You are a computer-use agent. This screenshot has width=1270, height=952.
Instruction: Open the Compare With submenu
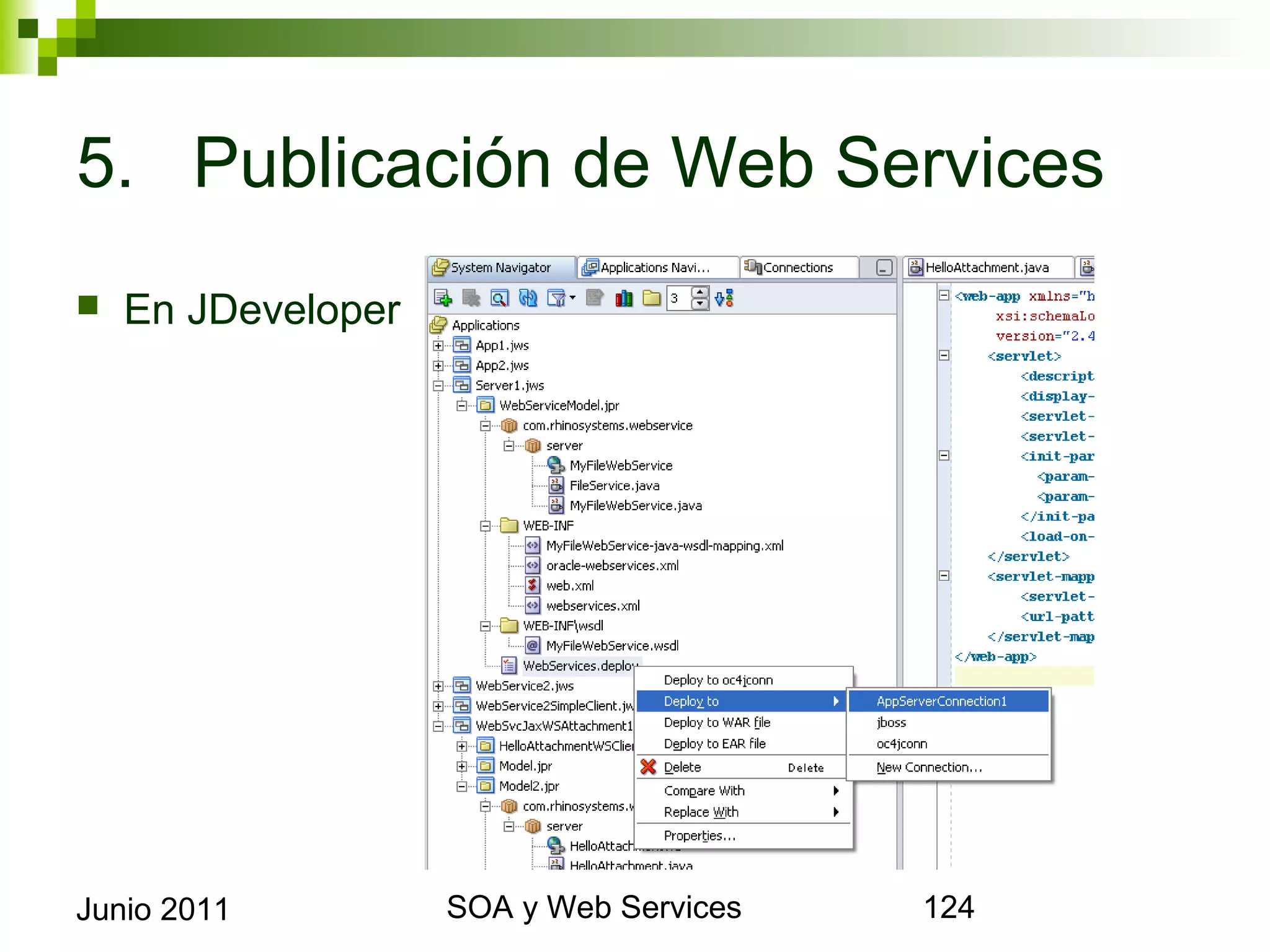click(x=744, y=791)
